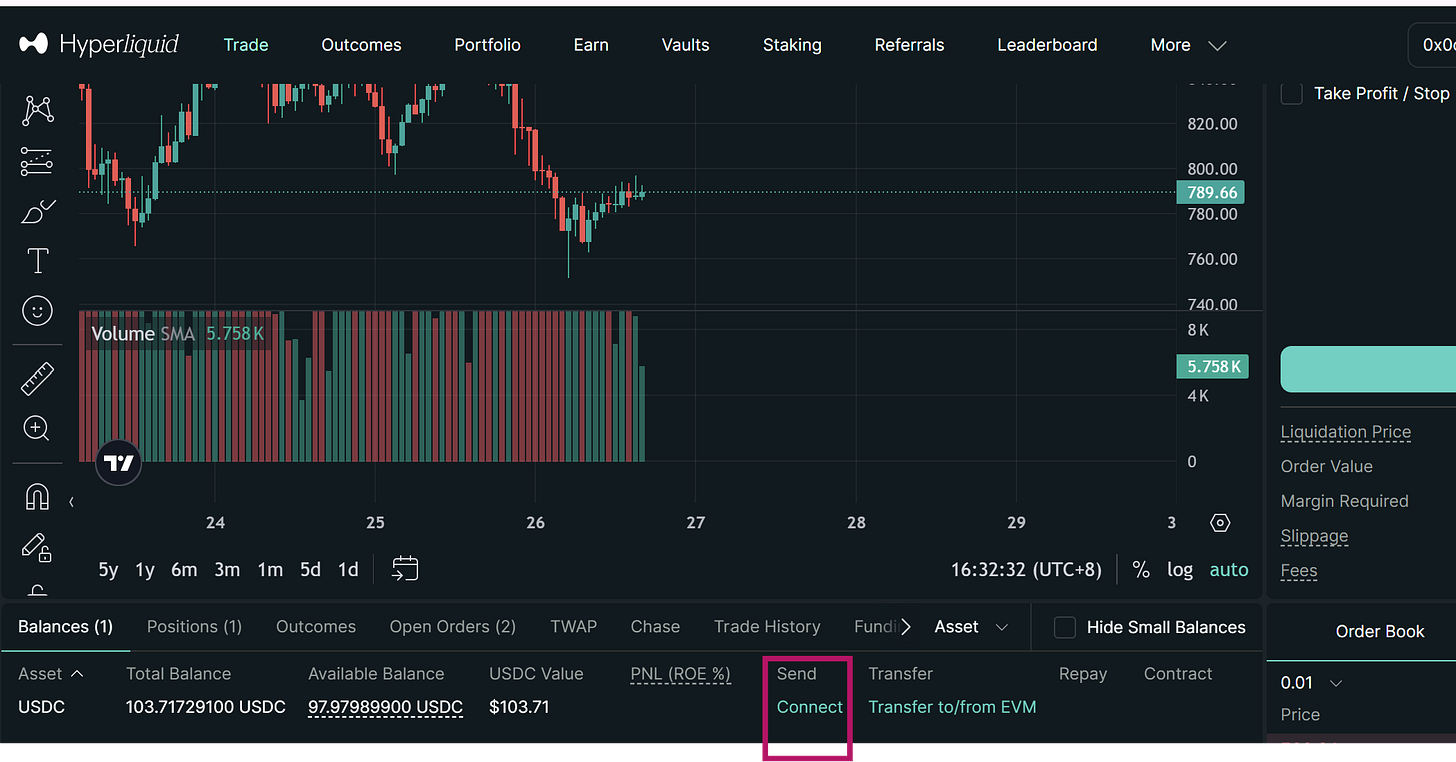Select the ruler measure tool
1456x762 pixels.
pyautogui.click(x=37, y=379)
